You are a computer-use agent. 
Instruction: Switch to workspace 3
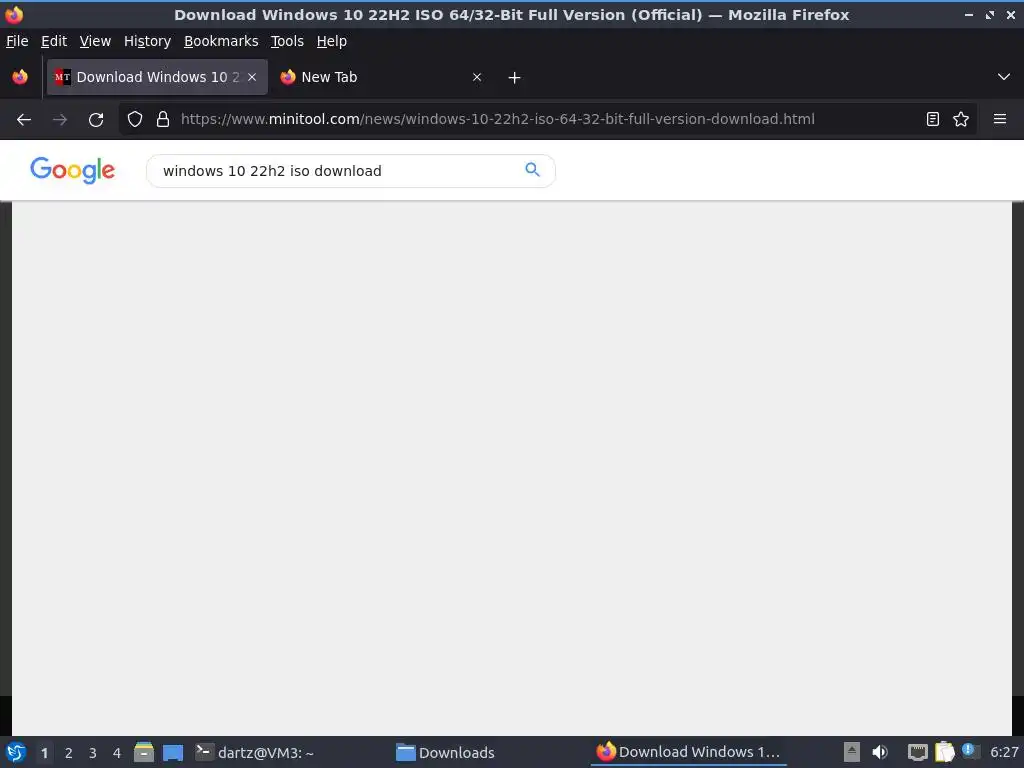[93, 753]
